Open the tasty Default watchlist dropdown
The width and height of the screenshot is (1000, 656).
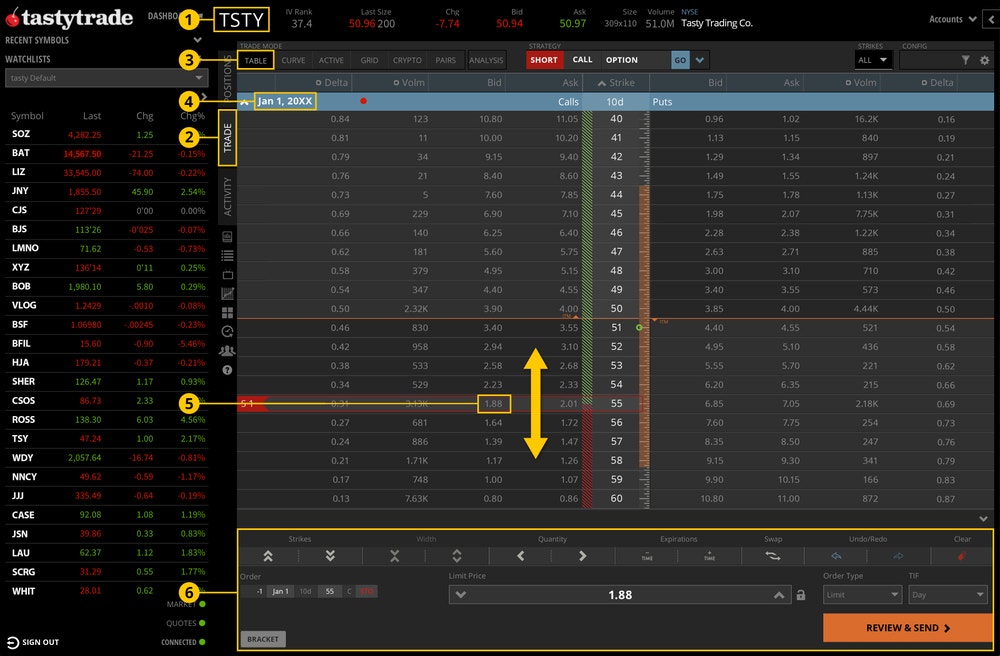107,78
